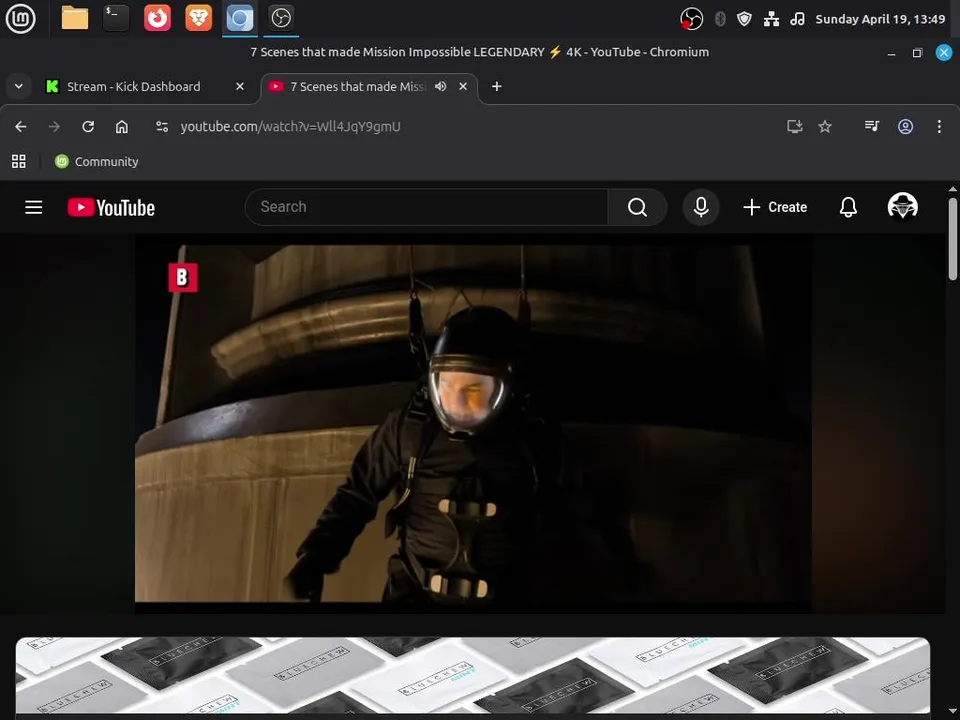This screenshot has height=720, width=960.
Task: Open the calendar from the panel clock
Action: pyautogui.click(x=880, y=19)
